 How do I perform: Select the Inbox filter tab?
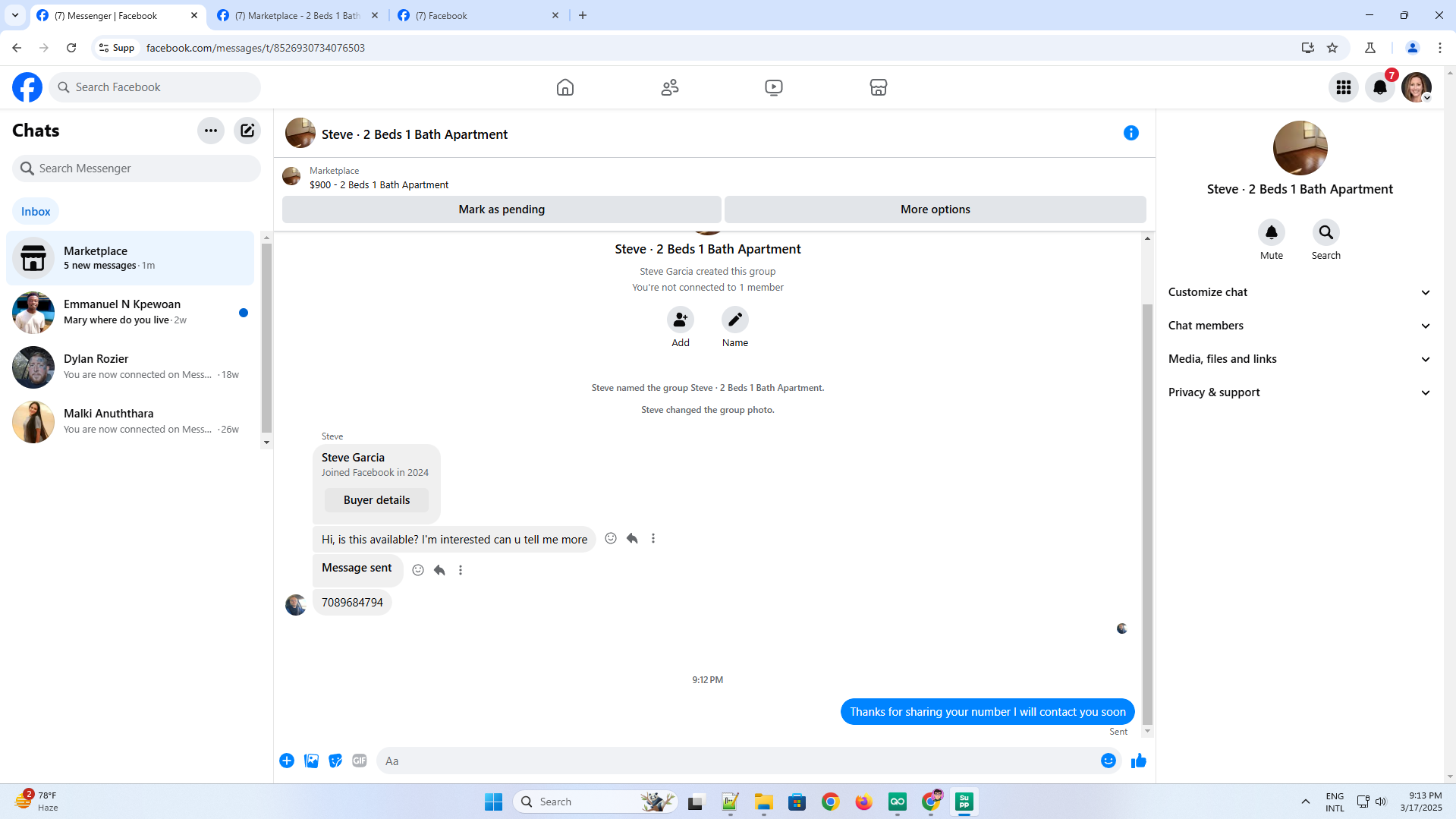[36, 212]
